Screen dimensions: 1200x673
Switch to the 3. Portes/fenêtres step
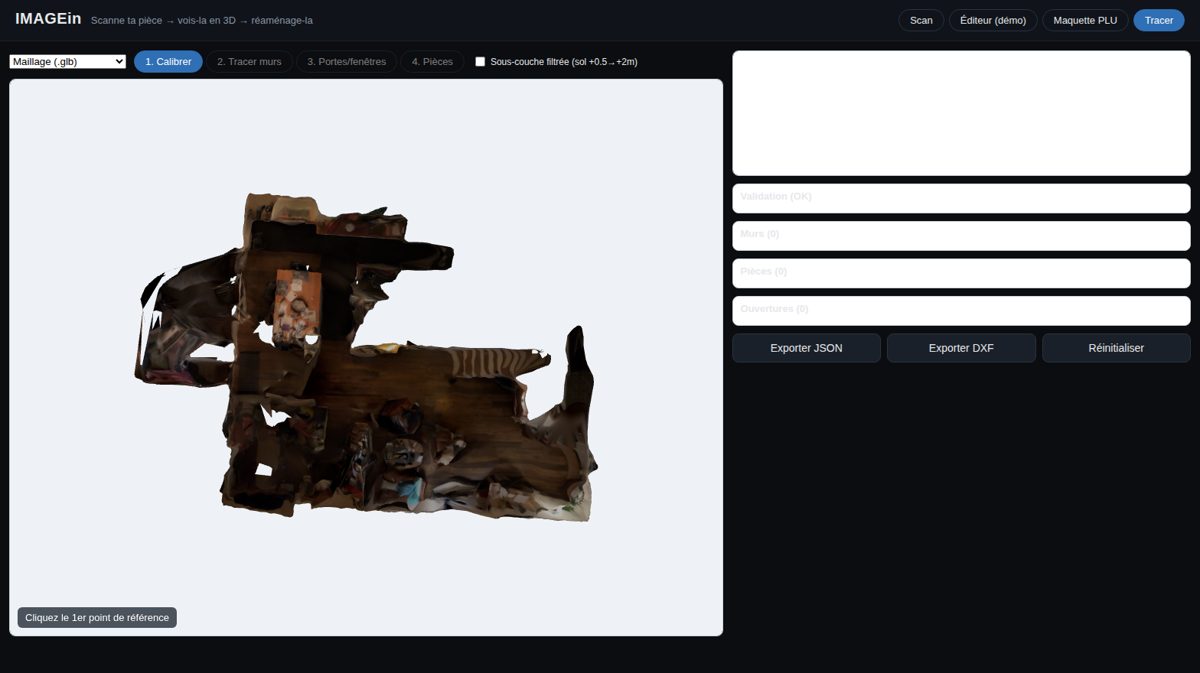(346, 61)
